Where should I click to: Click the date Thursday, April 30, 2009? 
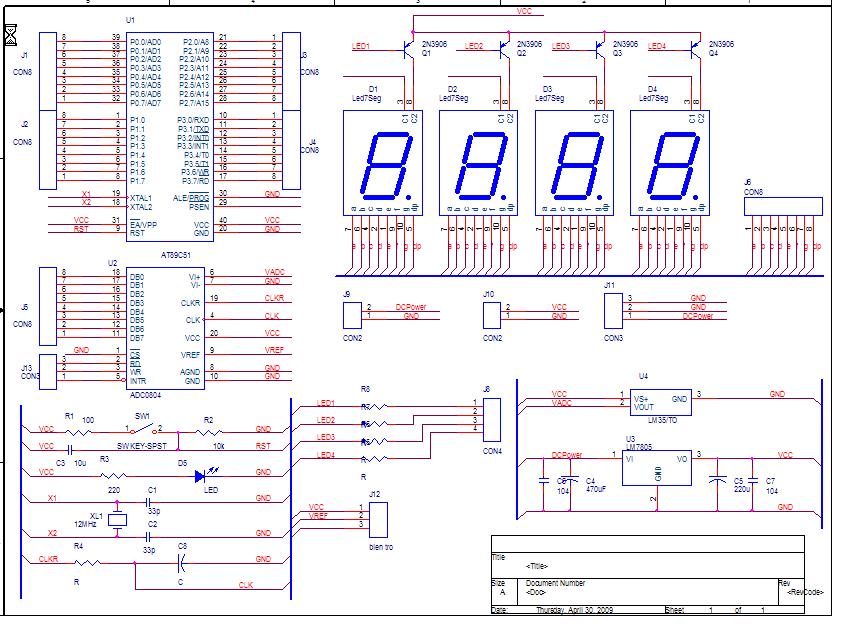[x=574, y=610]
